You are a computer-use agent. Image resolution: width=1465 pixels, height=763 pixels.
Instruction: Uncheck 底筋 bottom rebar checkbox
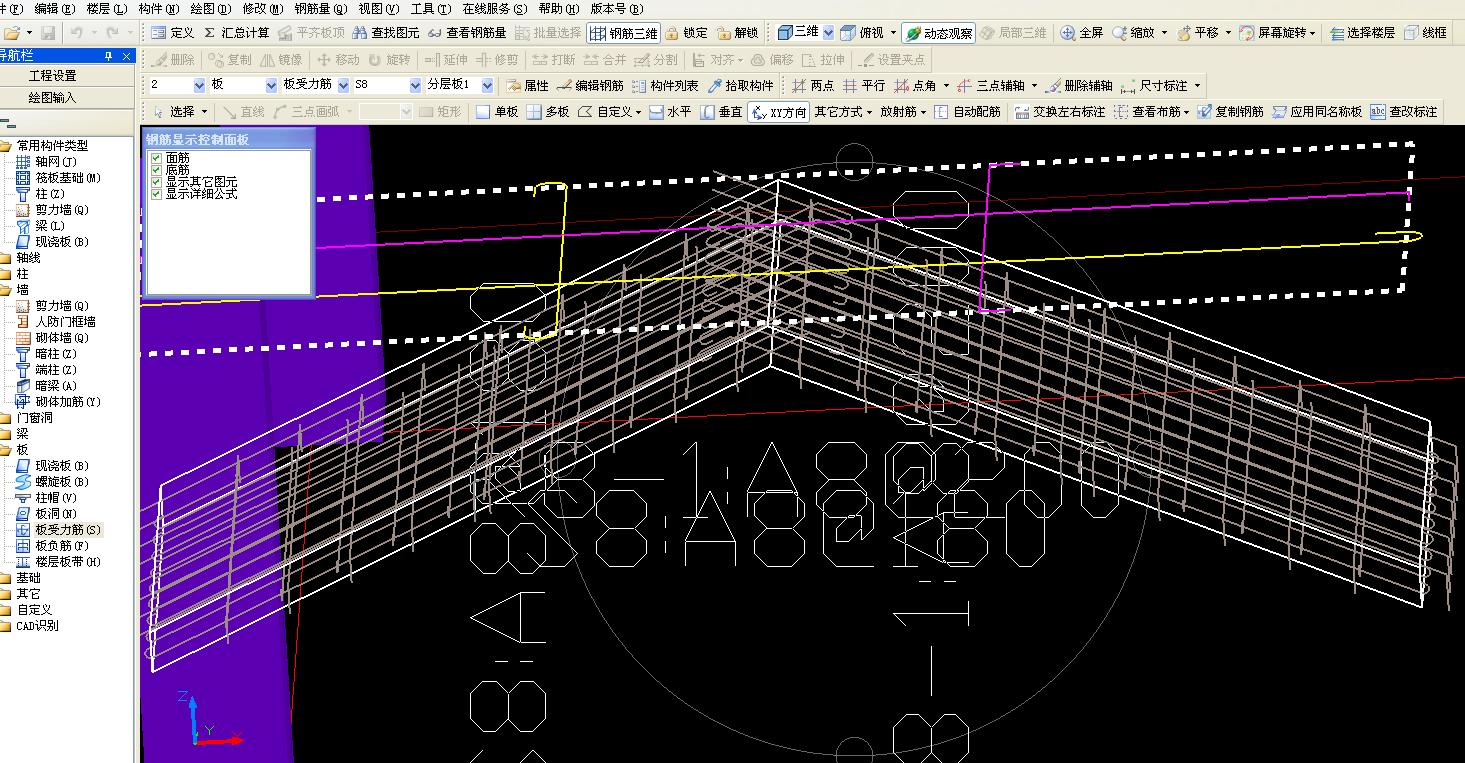[155, 170]
